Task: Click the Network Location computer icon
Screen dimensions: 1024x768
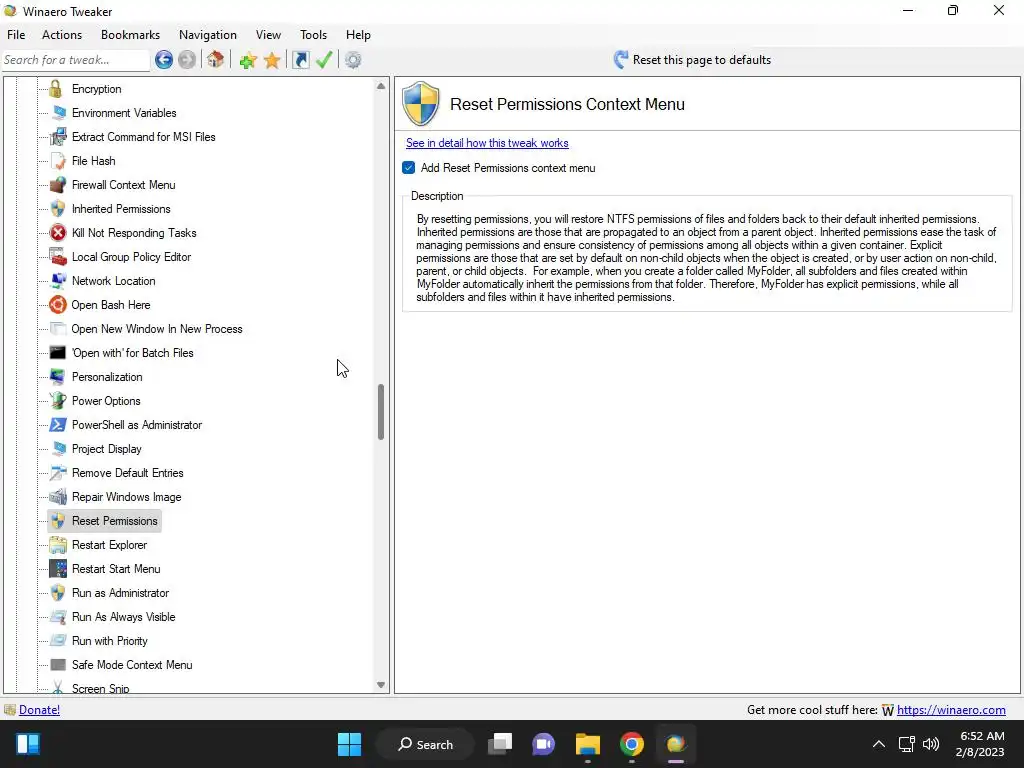Action: 58,281
